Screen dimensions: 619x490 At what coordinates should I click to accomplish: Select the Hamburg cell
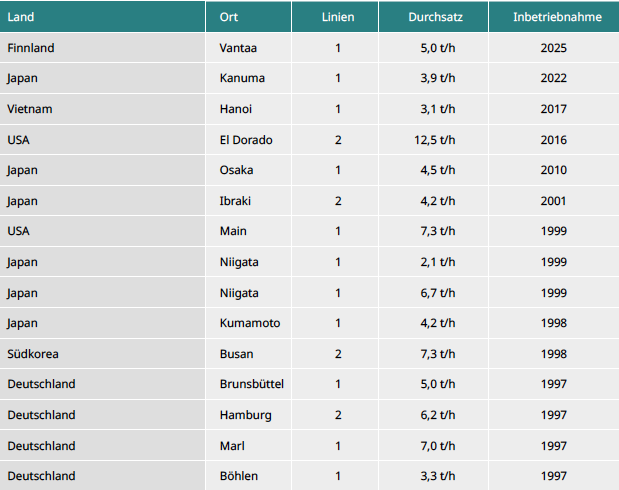[245, 415]
